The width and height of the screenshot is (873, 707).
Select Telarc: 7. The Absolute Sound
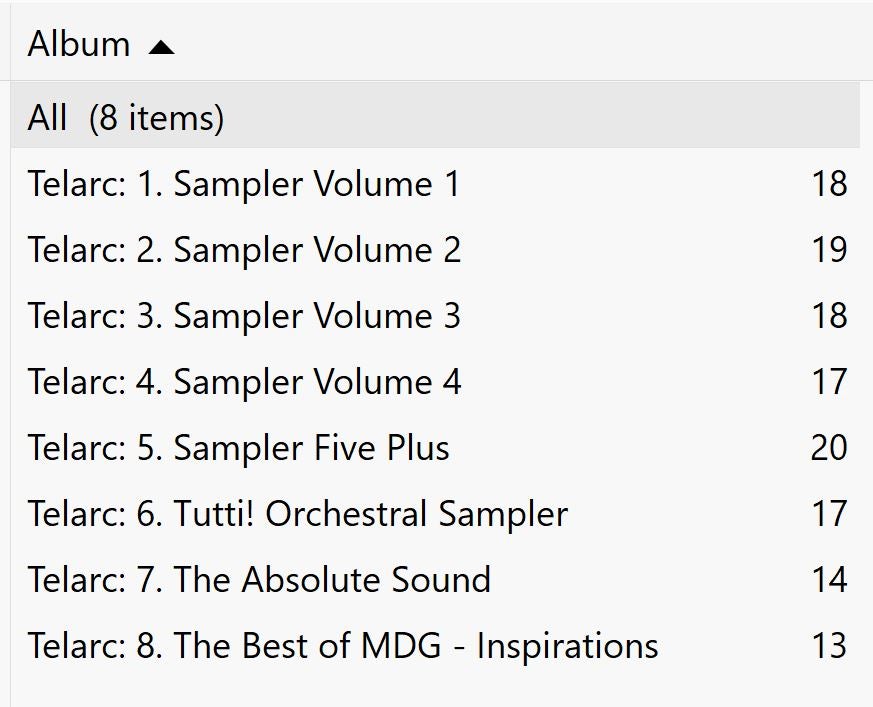(259, 580)
